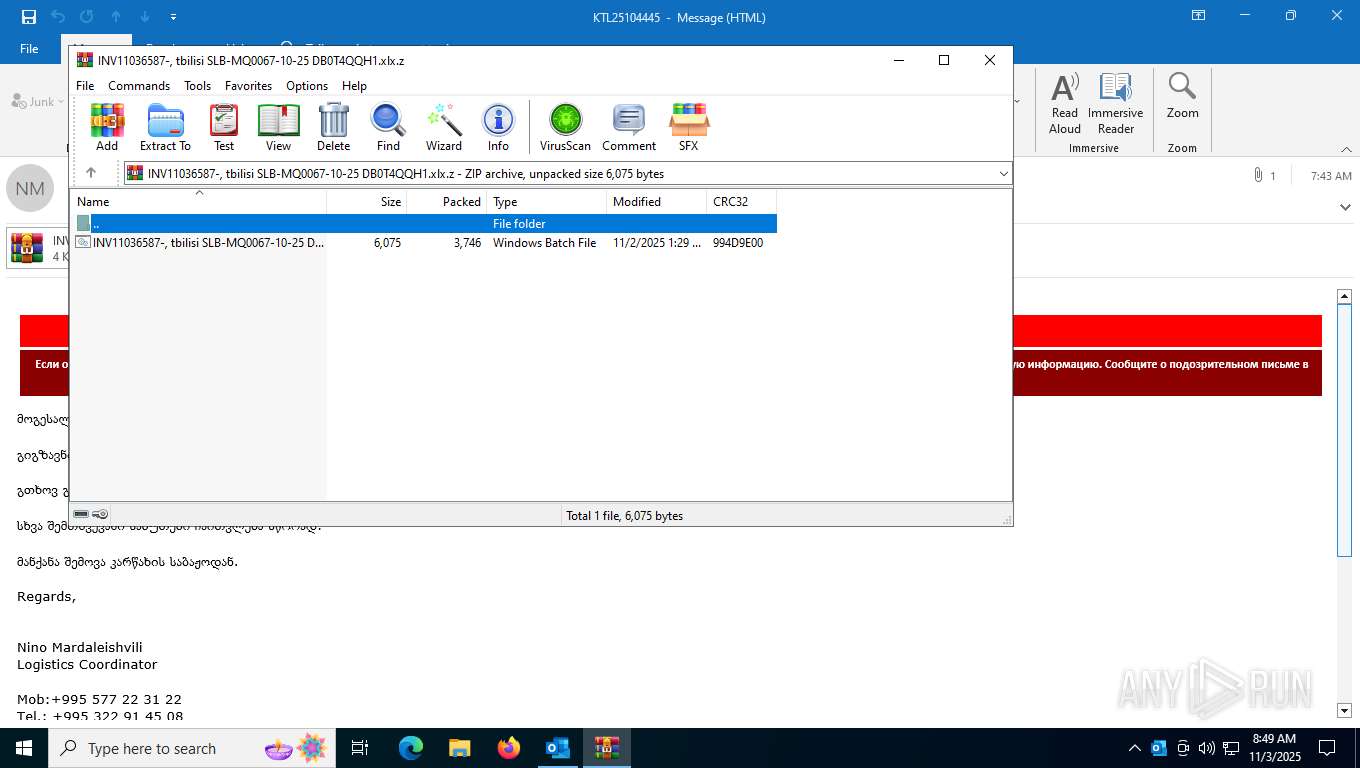Screen dimensions: 1360x768
Task: Sort by the CRC32 column header
Action: coord(742,201)
